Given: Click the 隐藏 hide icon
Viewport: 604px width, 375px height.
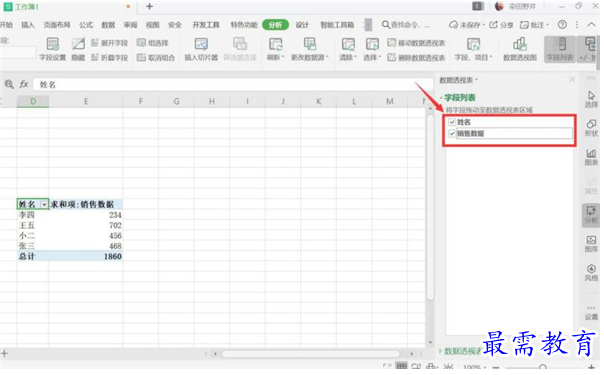Looking at the screenshot, I should tap(78, 49).
